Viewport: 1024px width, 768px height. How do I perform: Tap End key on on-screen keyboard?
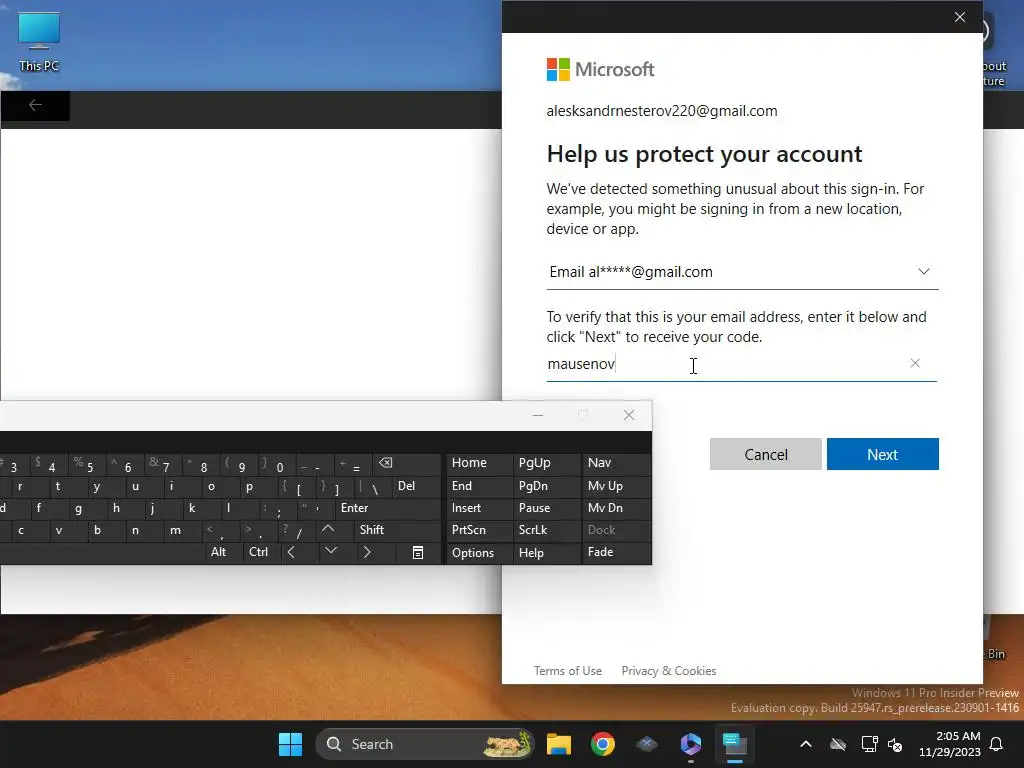point(479,486)
